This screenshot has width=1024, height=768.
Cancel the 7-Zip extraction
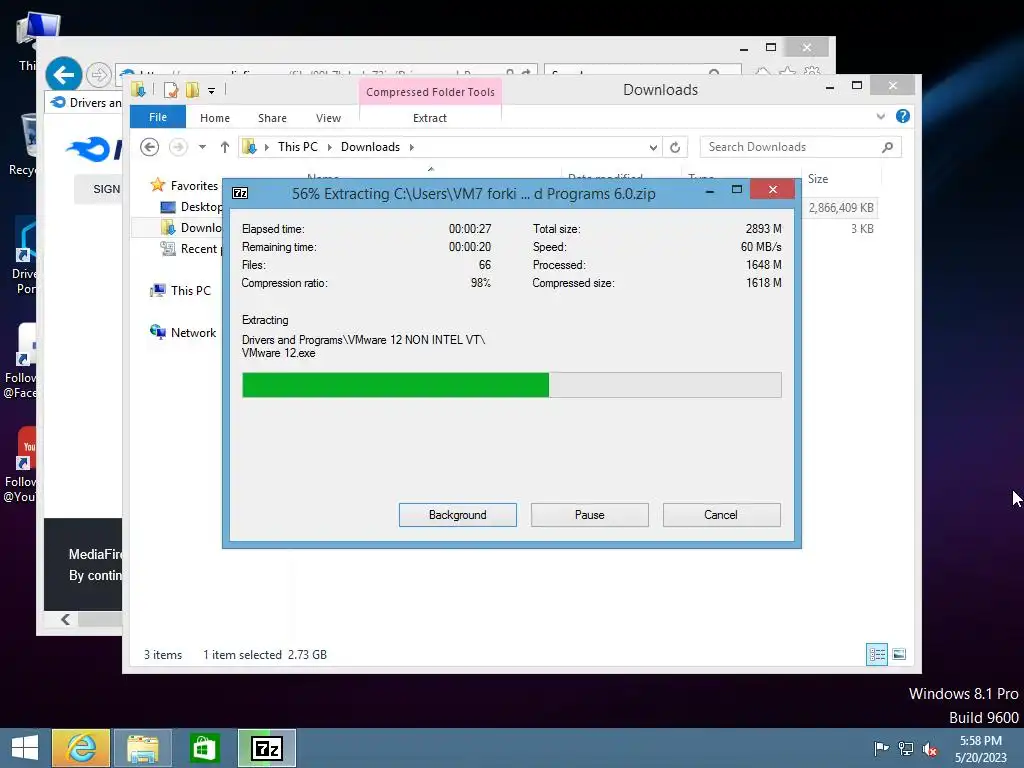[721, 515]
